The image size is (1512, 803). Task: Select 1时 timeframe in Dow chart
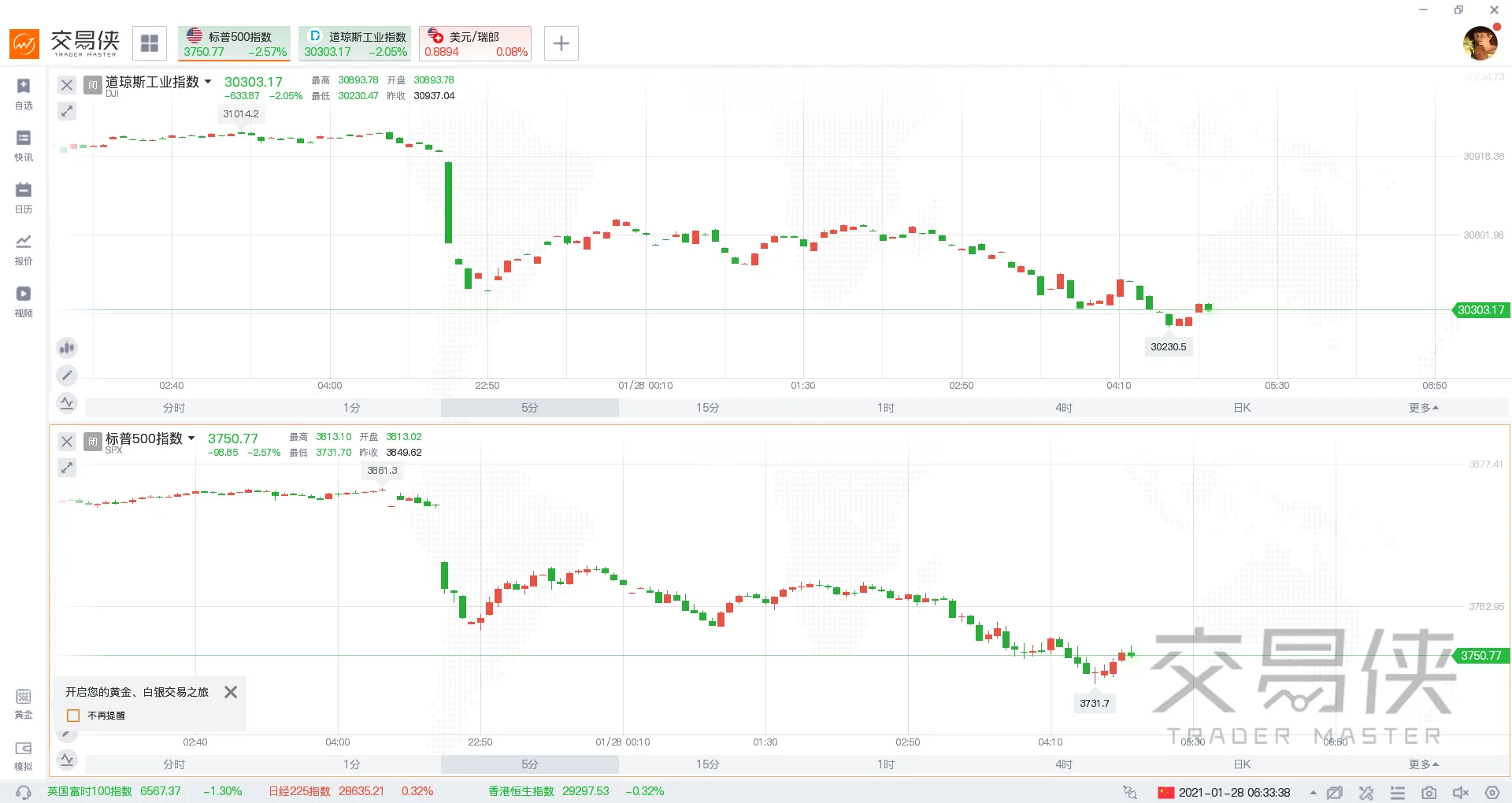pyautogui.click(x=886, y=408)
